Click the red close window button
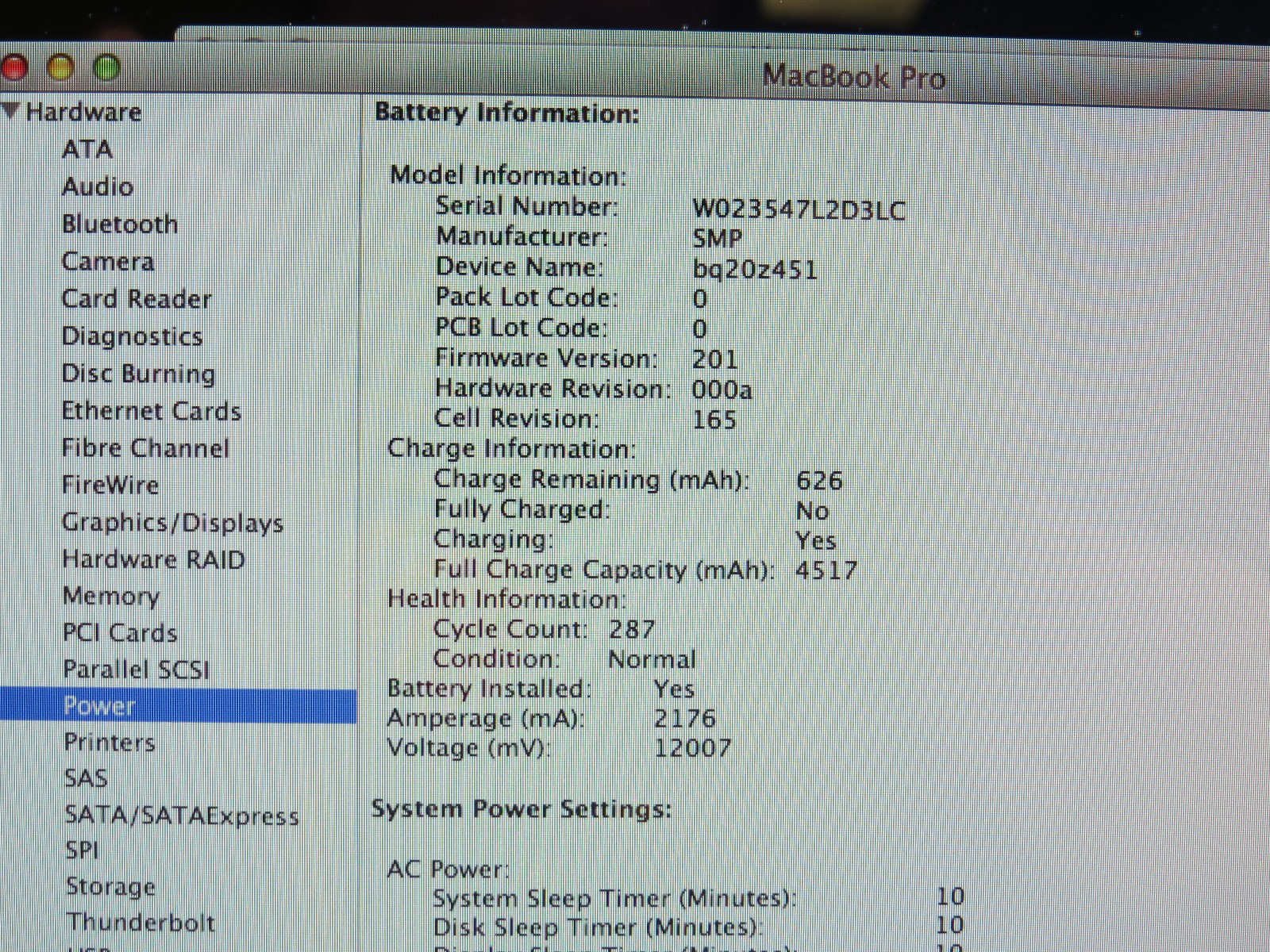Image resolution: width=1270 pixels, height=952 pixels. click(x=14, y=67)
